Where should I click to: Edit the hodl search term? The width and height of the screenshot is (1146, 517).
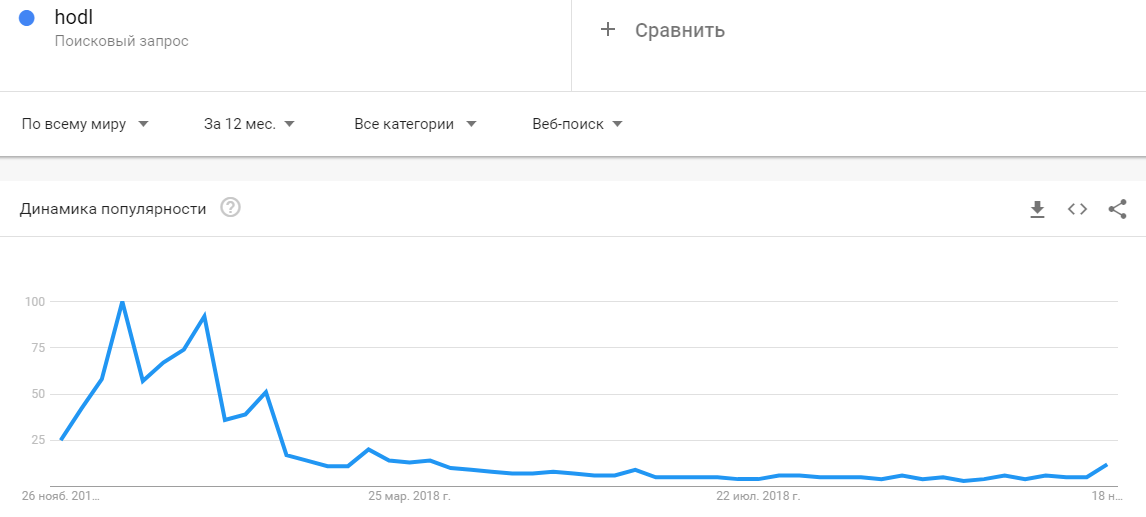74,17
